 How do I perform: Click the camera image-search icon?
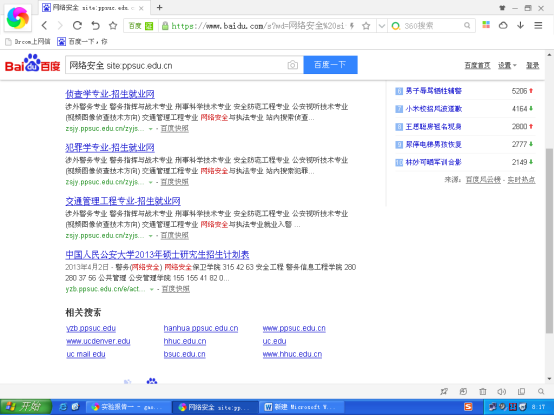[293, 65]
